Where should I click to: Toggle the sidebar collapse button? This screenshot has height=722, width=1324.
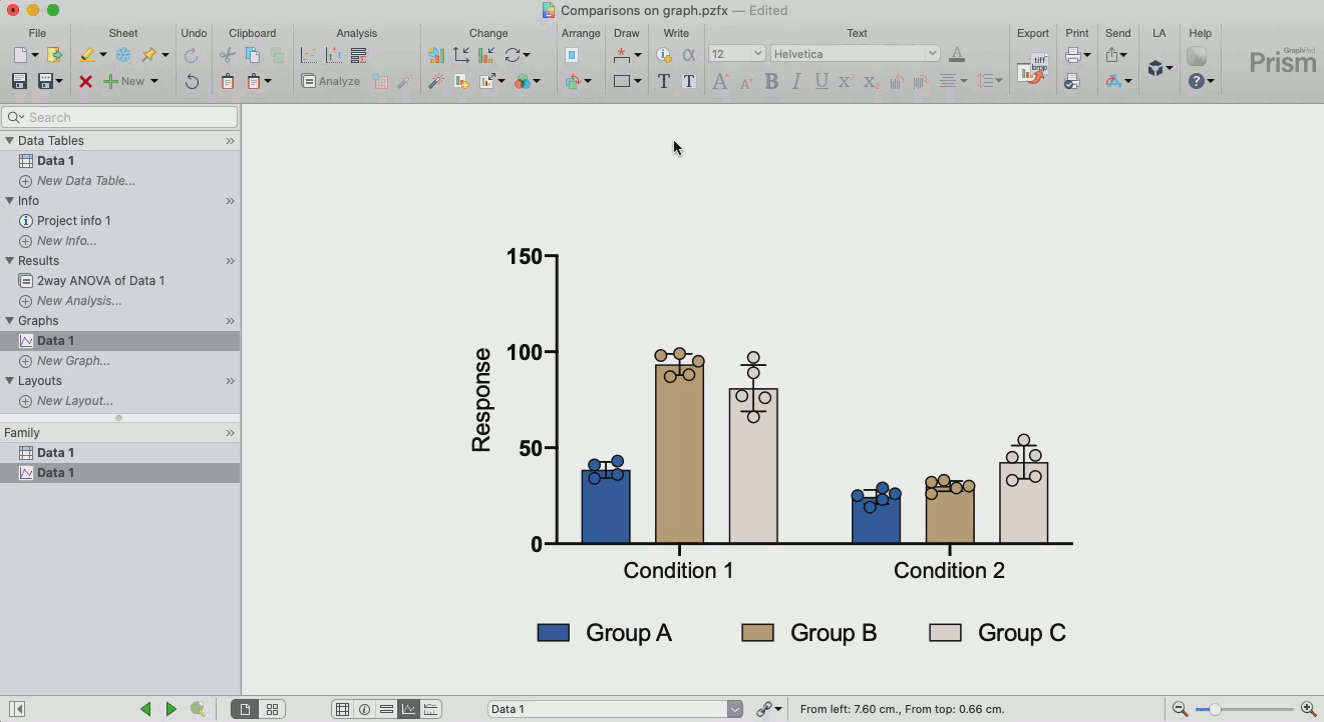[17, 709]
